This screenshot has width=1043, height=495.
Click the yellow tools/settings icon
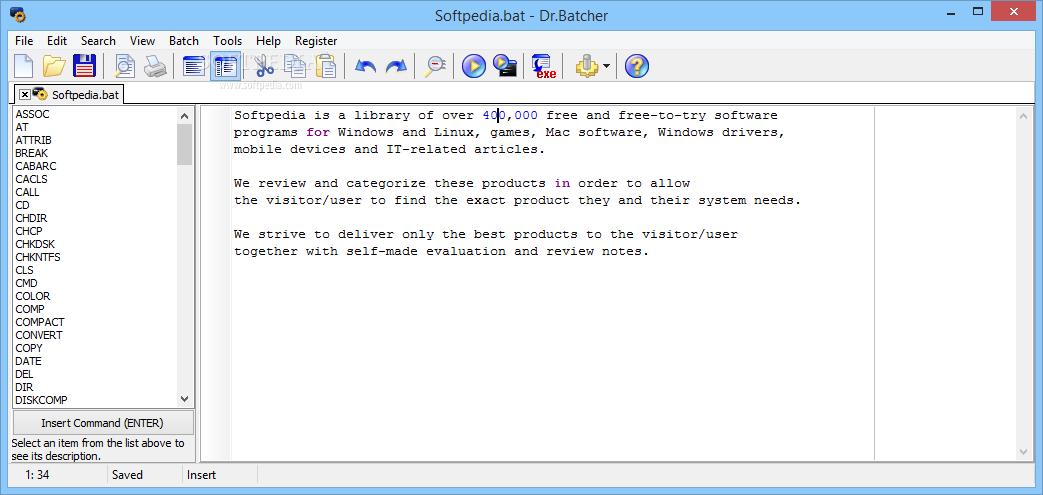587,66
